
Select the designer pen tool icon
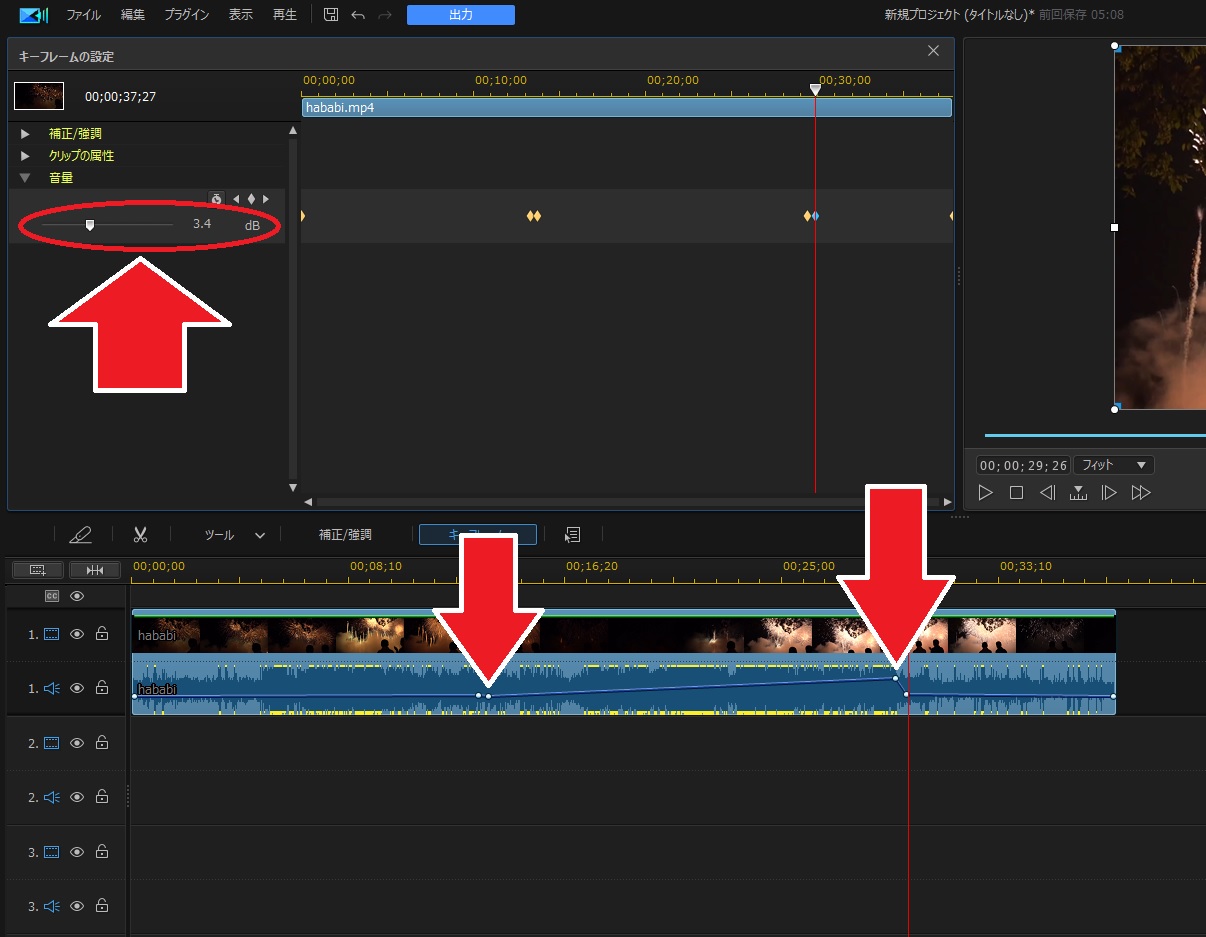81,535
